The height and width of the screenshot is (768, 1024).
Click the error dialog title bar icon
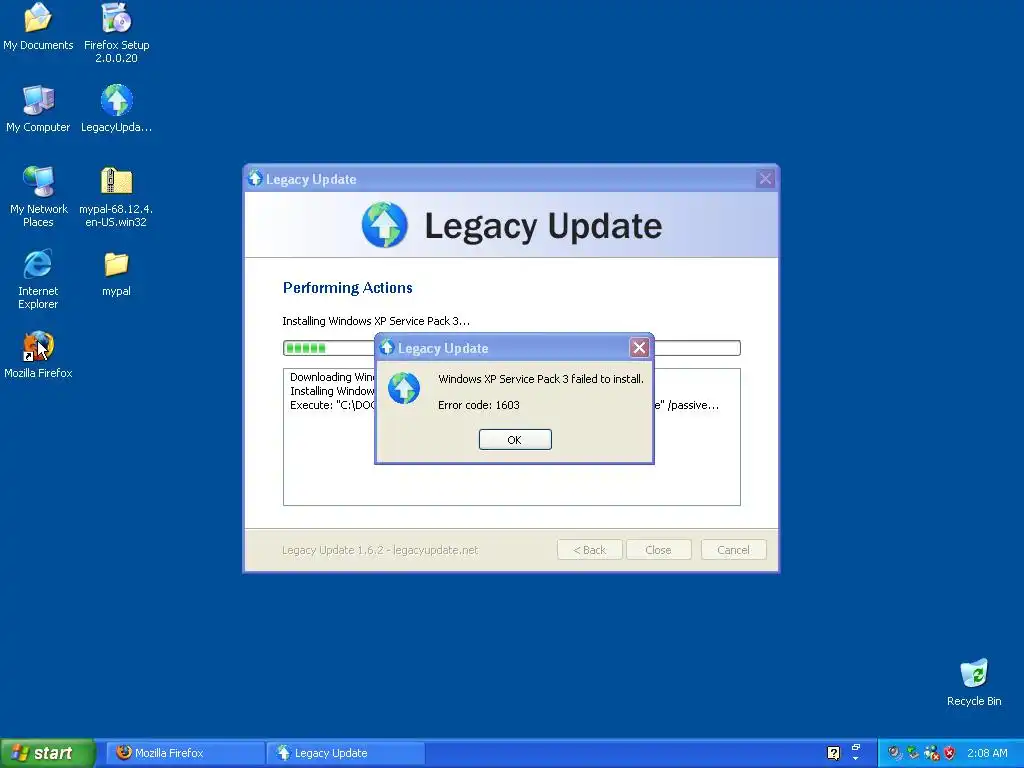tap(387, 347)
